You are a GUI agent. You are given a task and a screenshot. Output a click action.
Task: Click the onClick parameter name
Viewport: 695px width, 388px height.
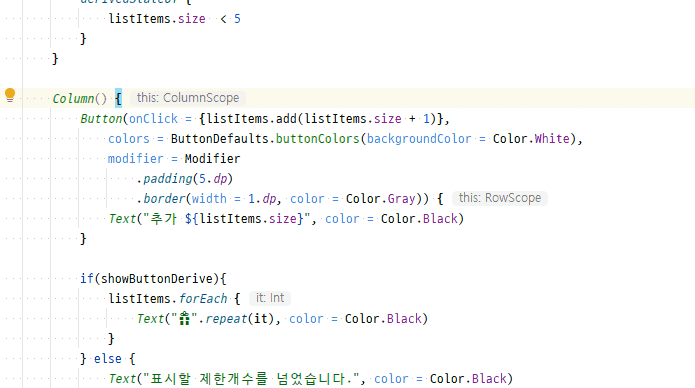[x=153, y=119]
